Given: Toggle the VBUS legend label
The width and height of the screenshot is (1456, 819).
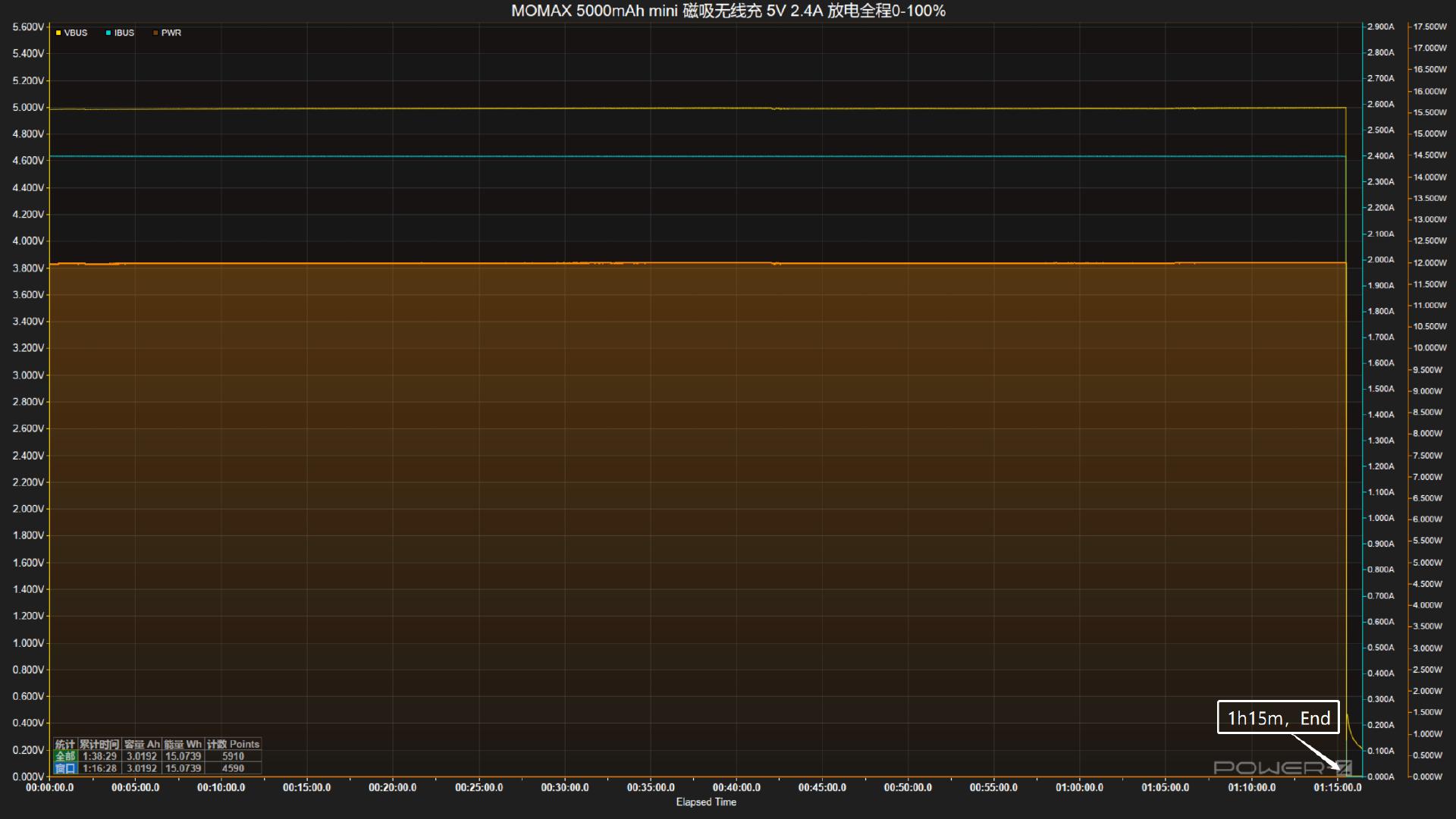Looking at the screenshot, I should click(76, 33).
